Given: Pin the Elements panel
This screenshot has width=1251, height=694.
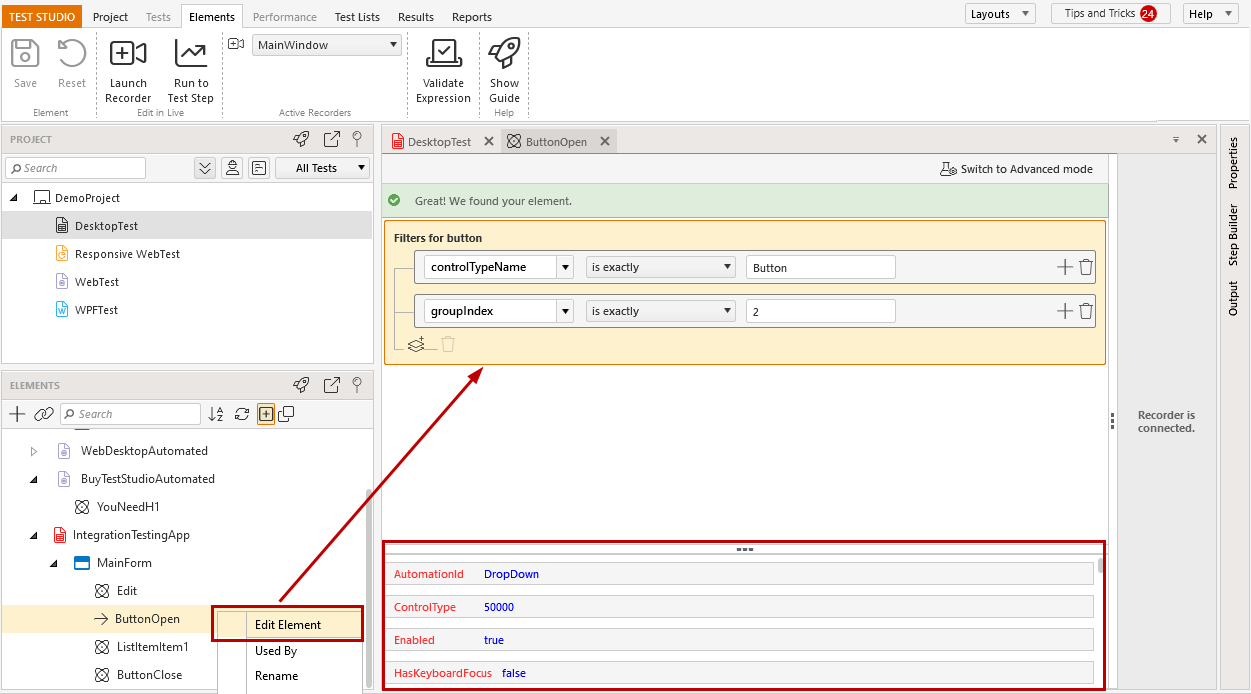Looking at the screenshot, I should tap(357, 385).
